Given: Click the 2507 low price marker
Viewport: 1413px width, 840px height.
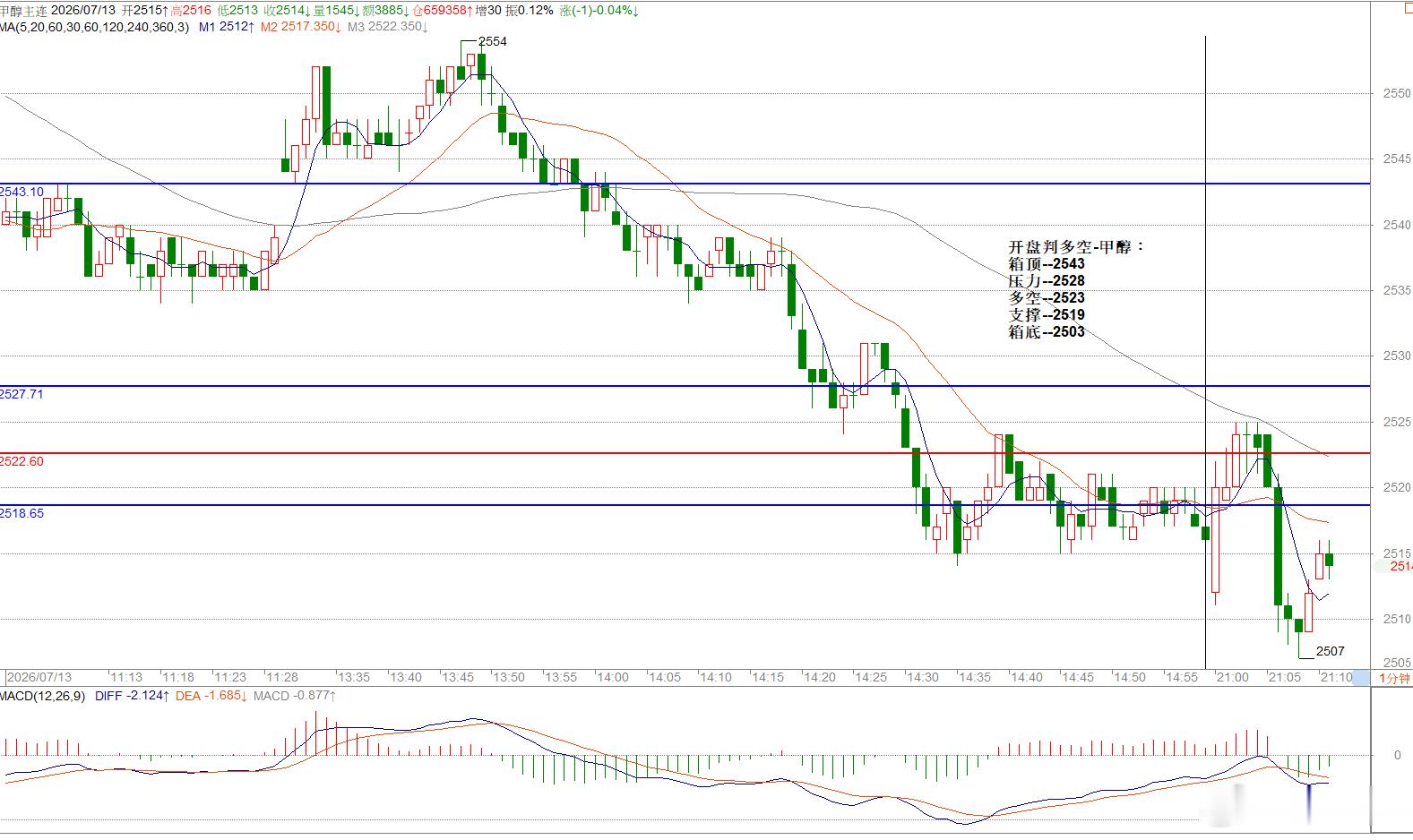Looking at the screenshot, I should pyautogui.click(x=1331, y=651).
